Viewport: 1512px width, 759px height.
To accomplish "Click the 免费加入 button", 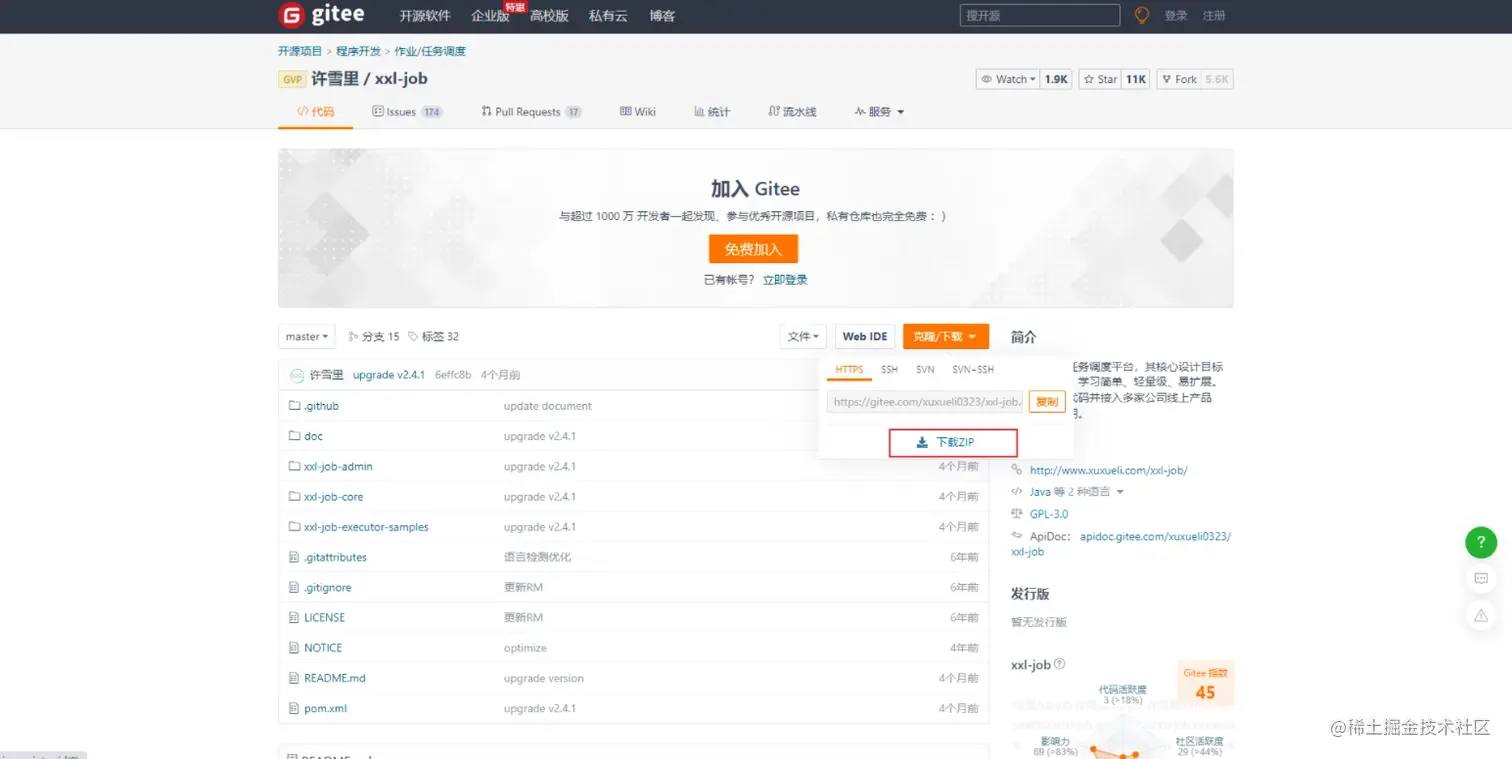I will pos(753,249).
